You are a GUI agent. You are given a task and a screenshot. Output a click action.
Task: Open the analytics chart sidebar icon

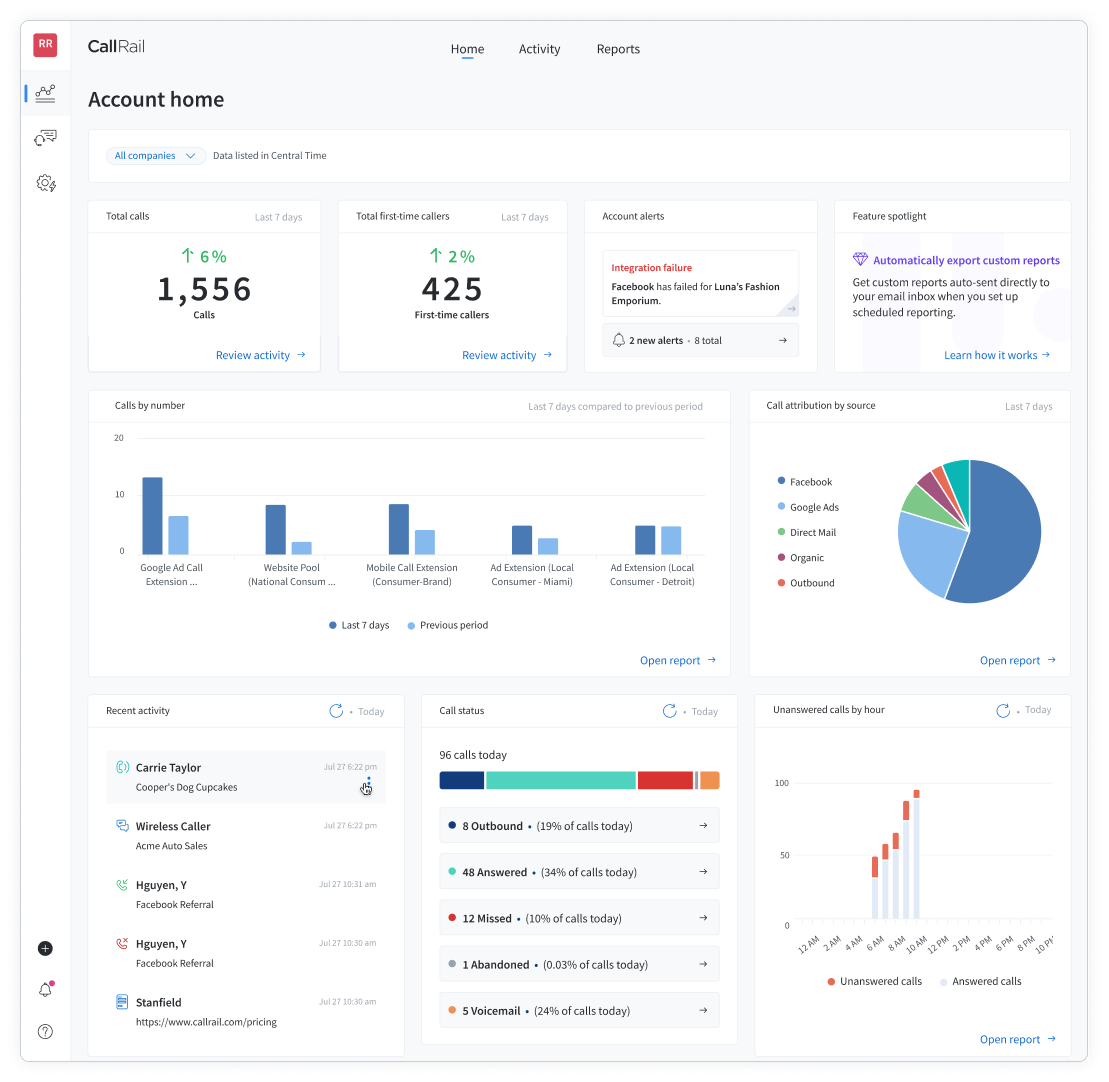(45, 93)
